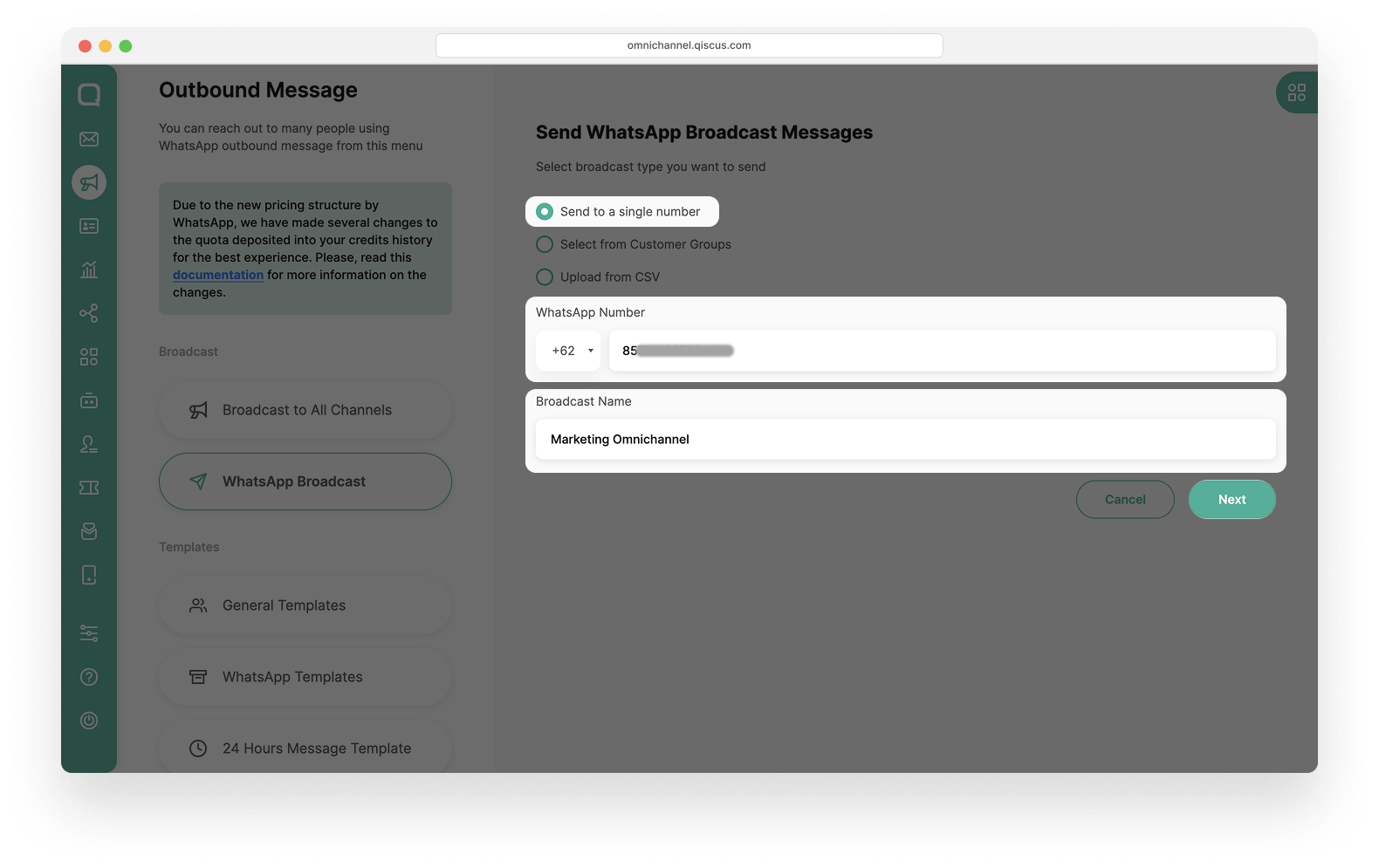Click the paper plane icon beside WhatsApp Broadcast
This screenshot has width=1379, height=868.
click(199, 482)
